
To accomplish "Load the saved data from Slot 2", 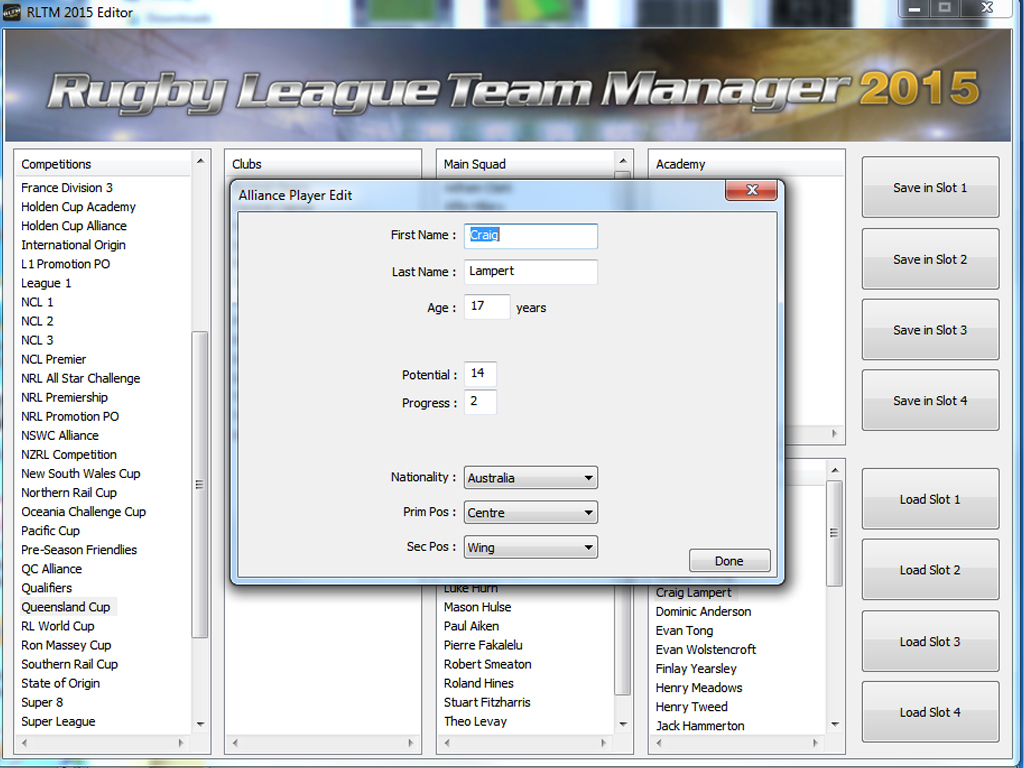I will 929,569.
